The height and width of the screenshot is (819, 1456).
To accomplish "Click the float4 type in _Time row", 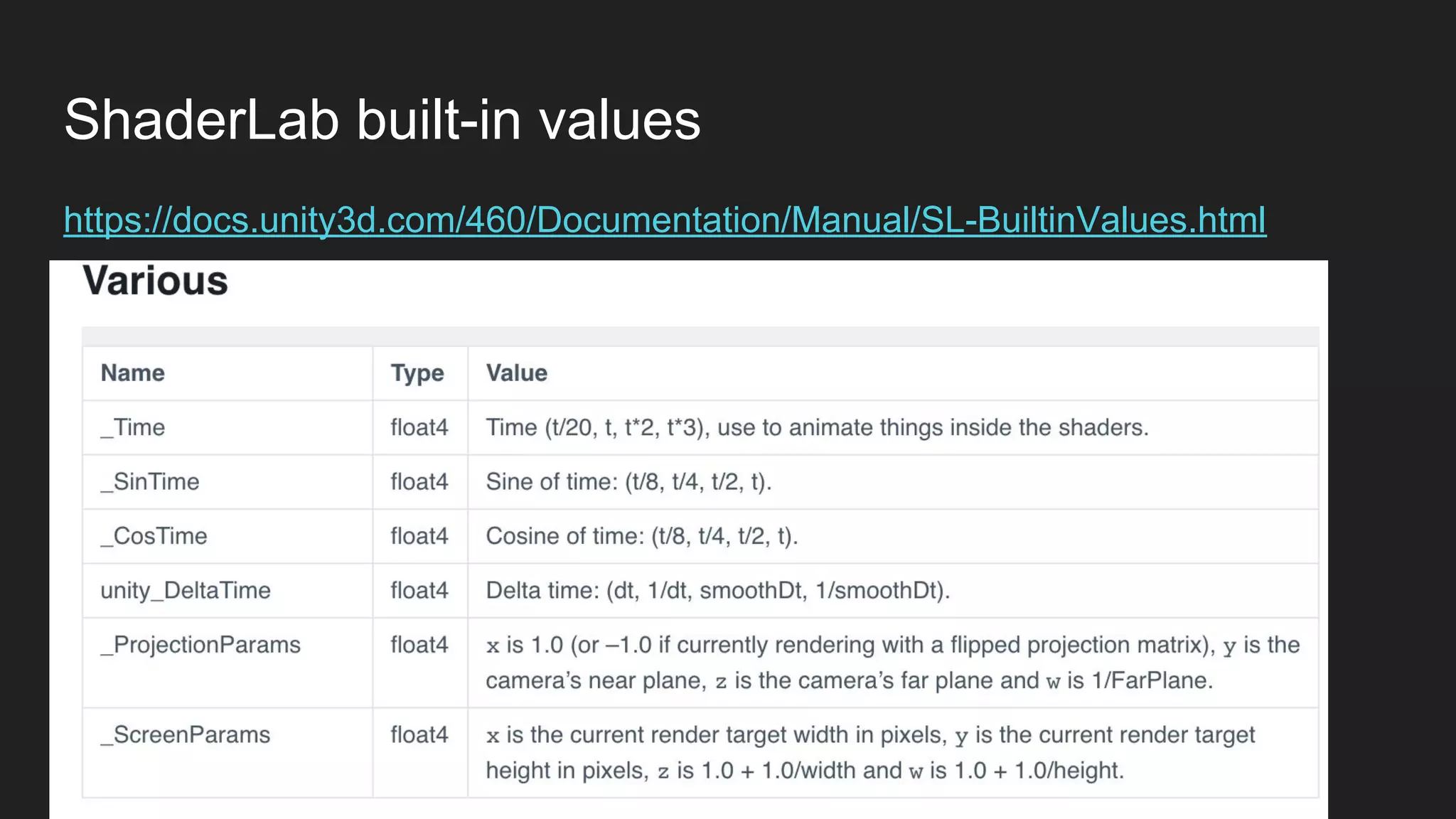I will 419,427.
